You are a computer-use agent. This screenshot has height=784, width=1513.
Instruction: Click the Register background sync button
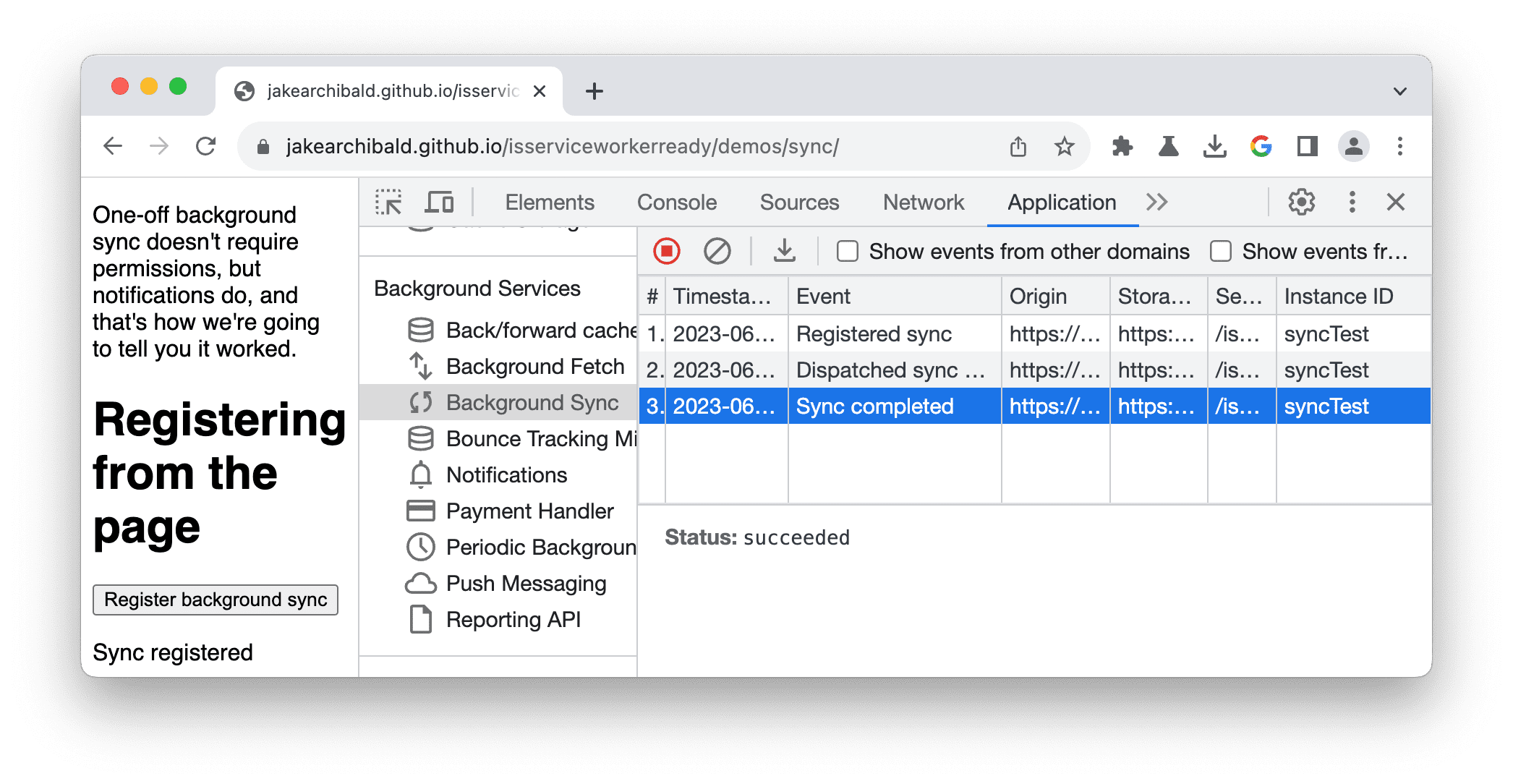pos(216,599)
